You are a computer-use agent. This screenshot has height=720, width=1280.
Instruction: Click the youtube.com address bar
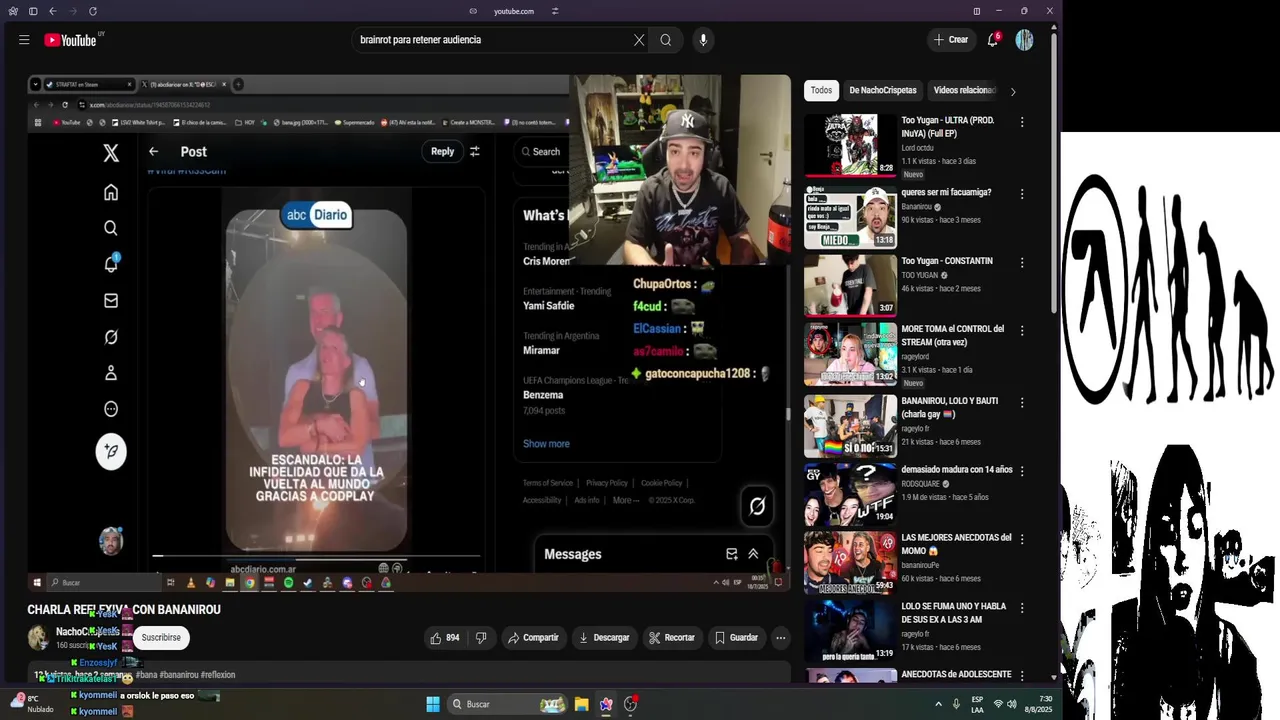[514, 11]
